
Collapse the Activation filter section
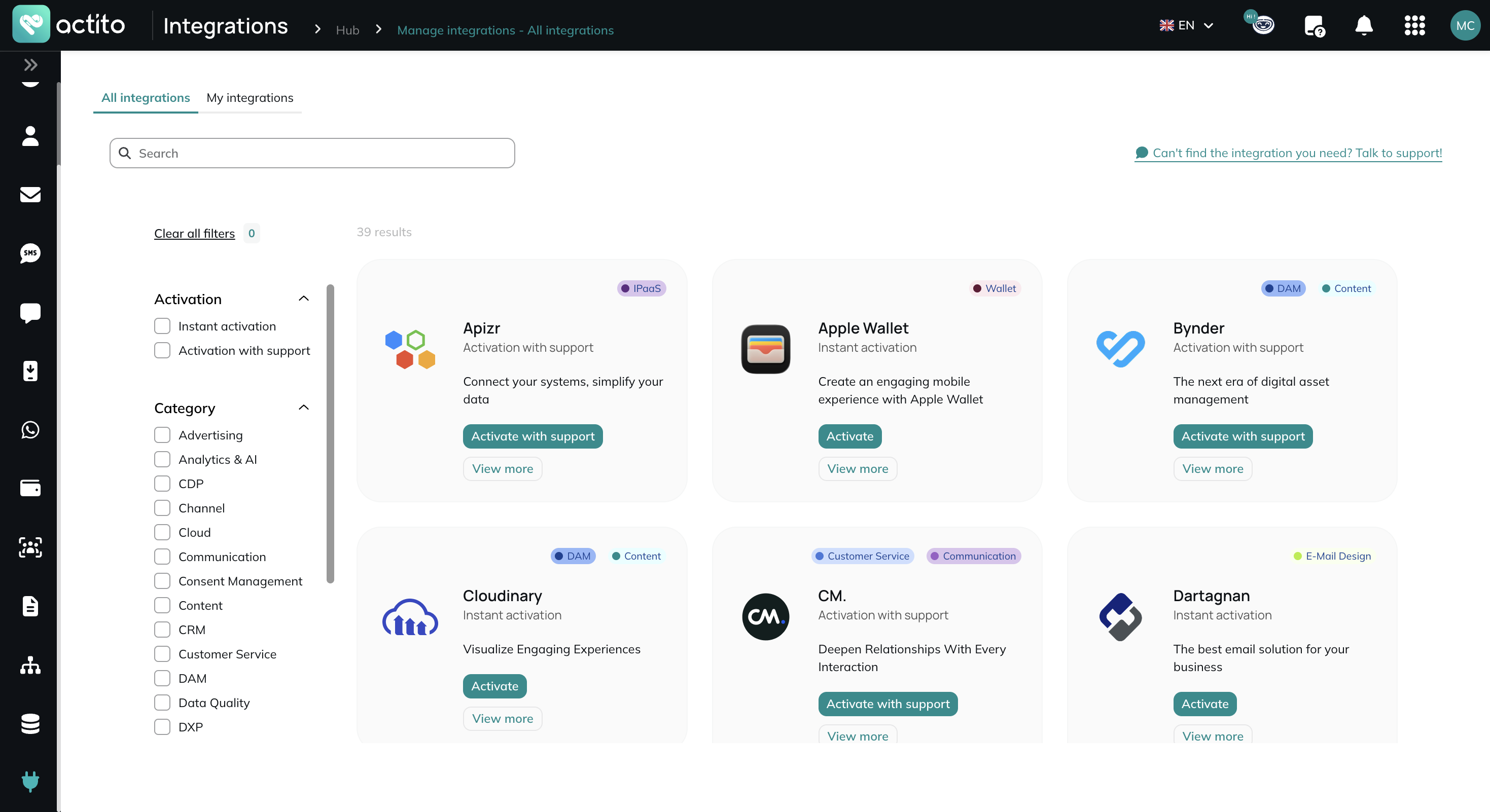(x=304, y=299)
